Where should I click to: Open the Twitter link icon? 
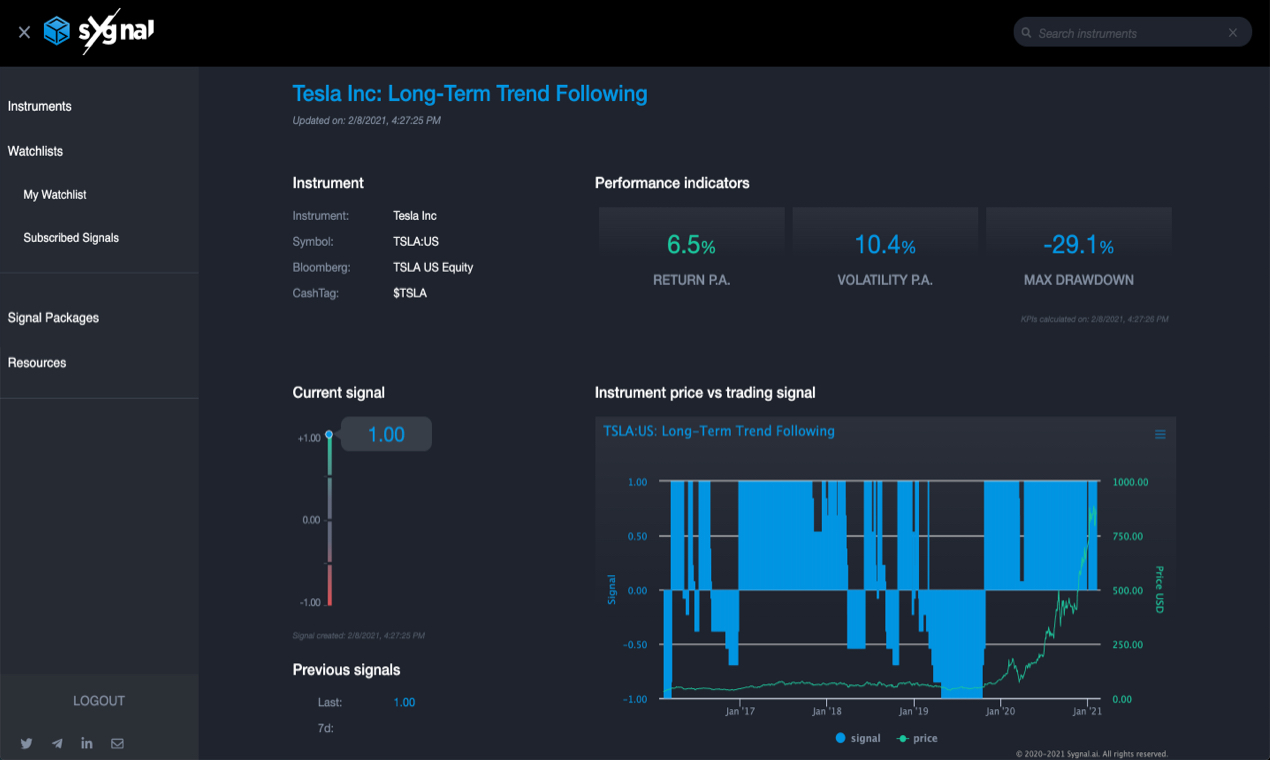click(27, 743)
